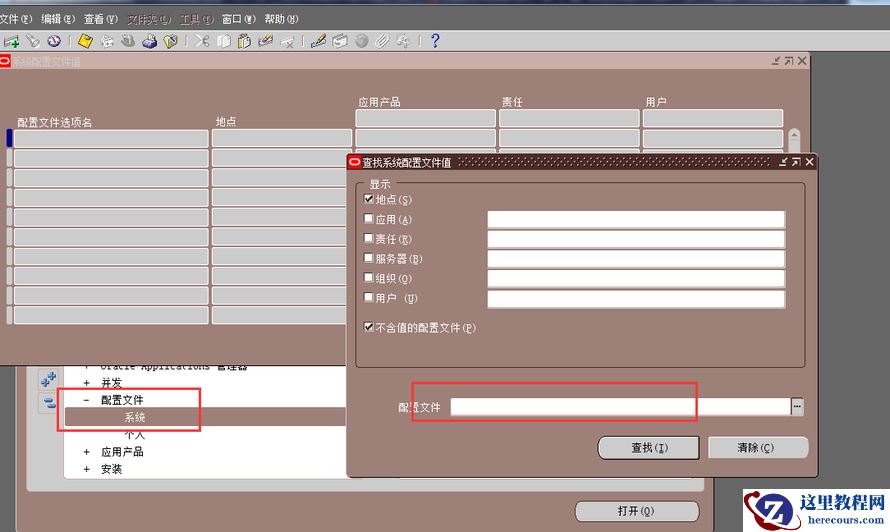Open the 文件夹(L) menu
Viewport: 890px width, 532px height.
(149, 19)
